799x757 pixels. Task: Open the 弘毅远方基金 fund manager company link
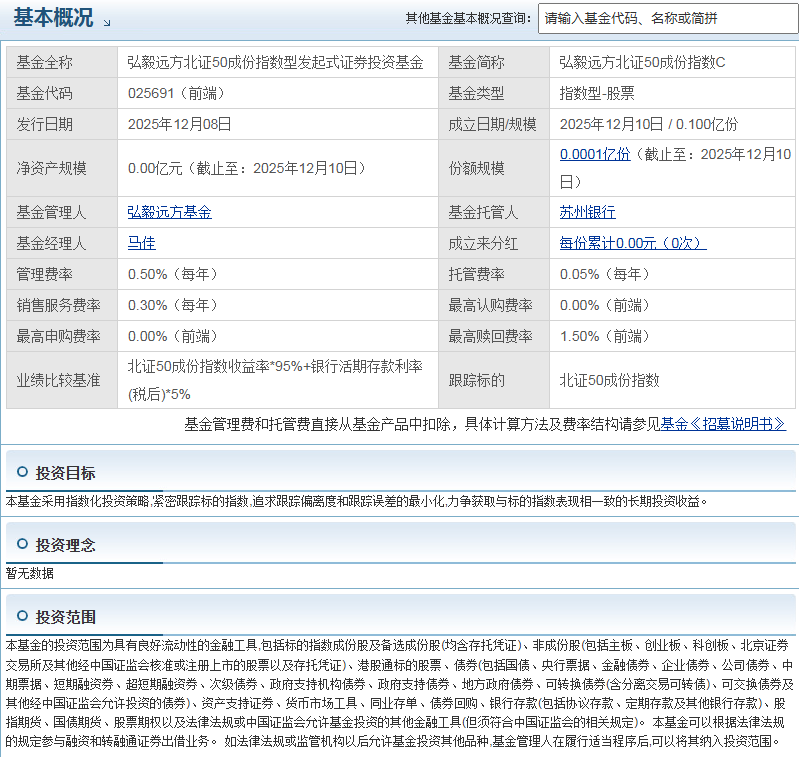169,212
